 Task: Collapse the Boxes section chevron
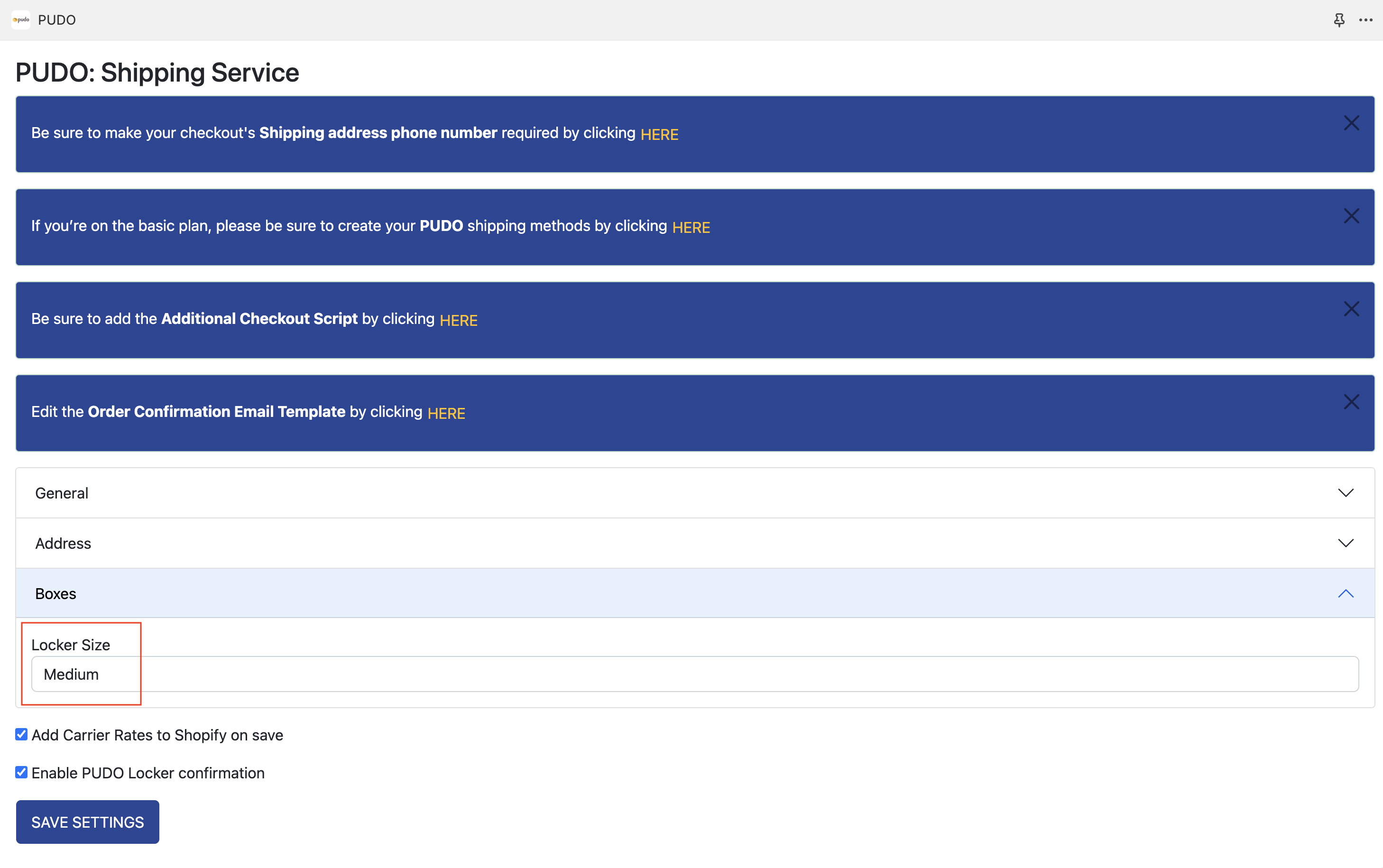pos(1346,593)
